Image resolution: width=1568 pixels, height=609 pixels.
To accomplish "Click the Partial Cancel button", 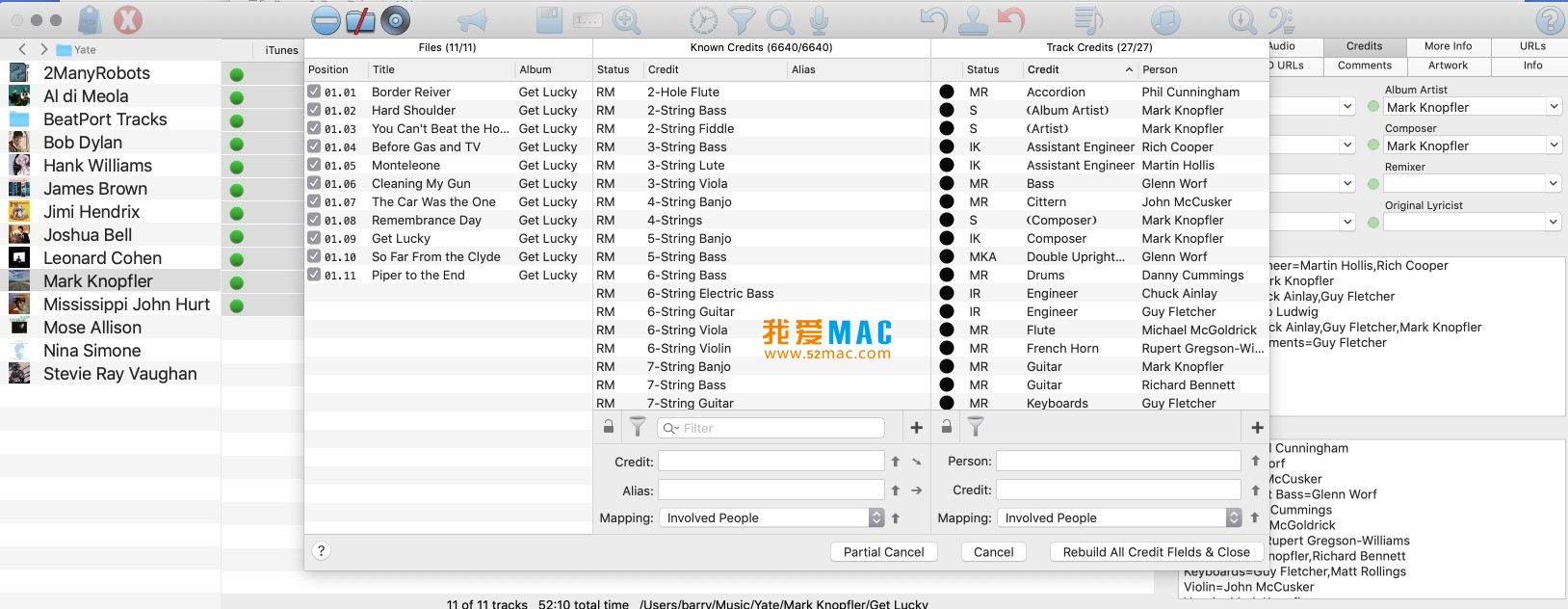I will [883, 552].
